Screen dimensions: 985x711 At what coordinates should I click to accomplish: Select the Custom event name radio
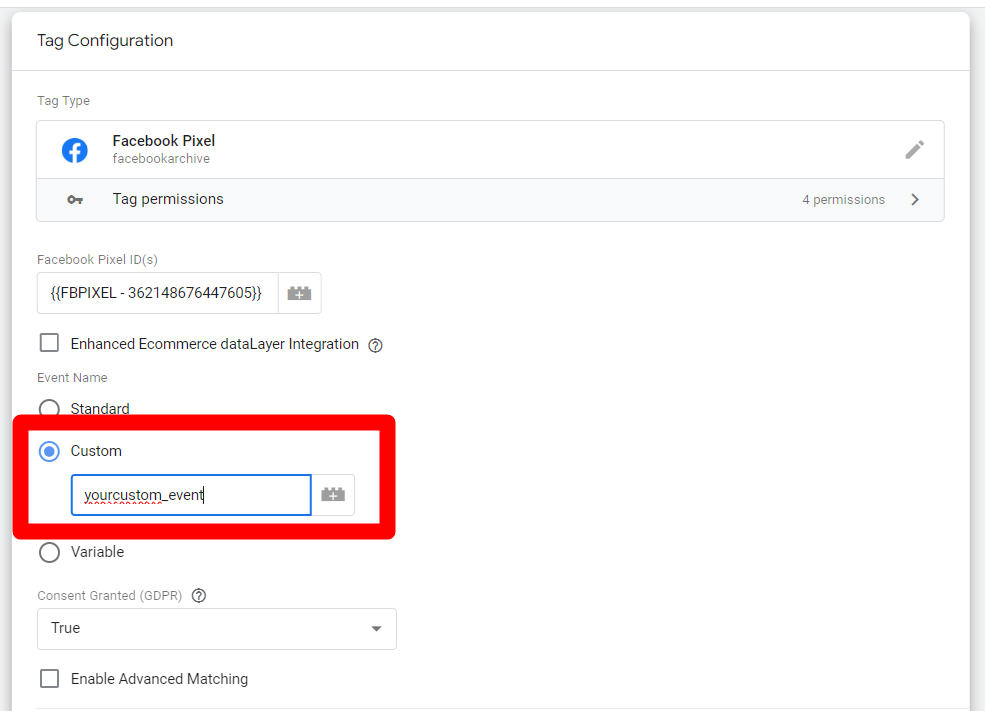point(49,451)
